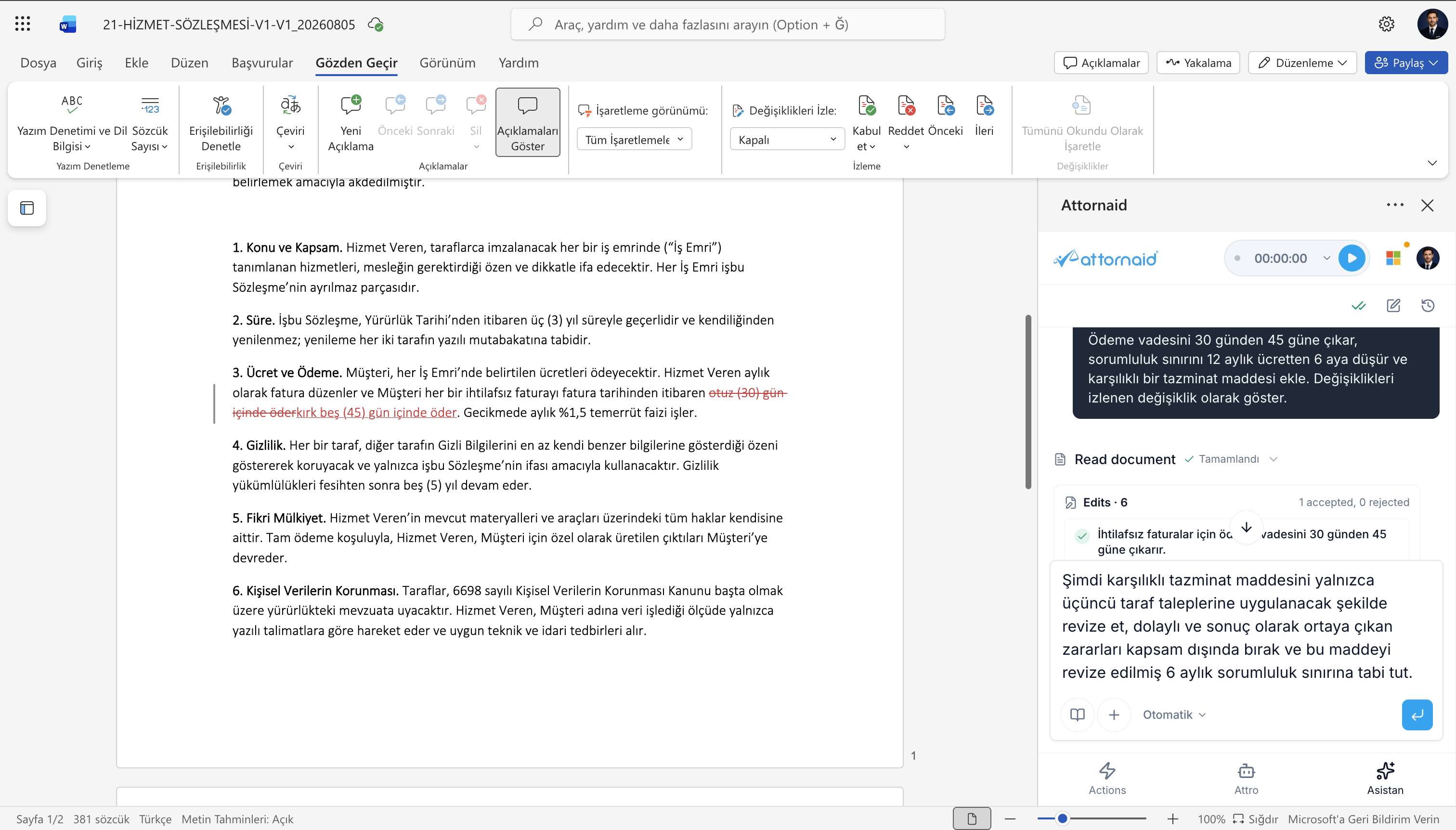Click Yakalama button
The height and width of the screenshot is (830, 1456).
pos(1198,63)
